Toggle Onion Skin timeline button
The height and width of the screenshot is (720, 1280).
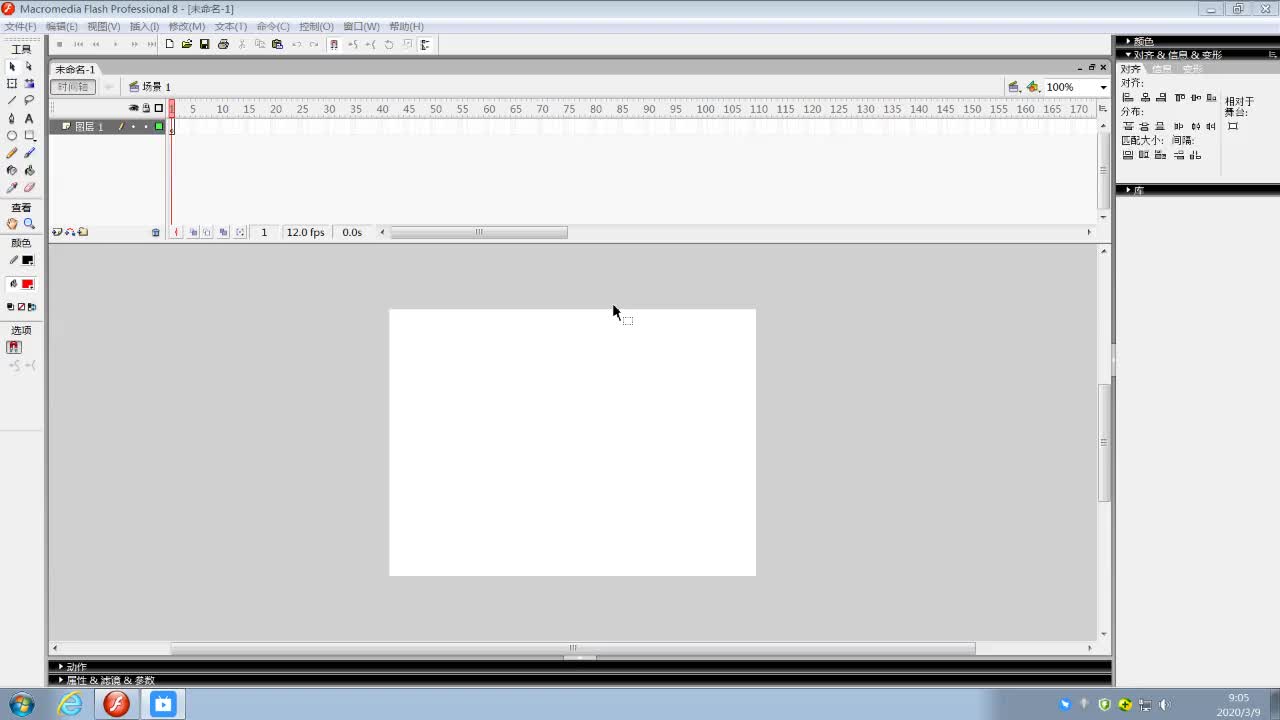[x=194, y=232]
